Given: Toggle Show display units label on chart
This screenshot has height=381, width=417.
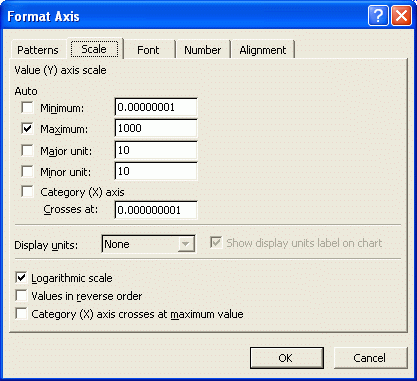Looking at the screenshot, I should (x=216, y=242).
